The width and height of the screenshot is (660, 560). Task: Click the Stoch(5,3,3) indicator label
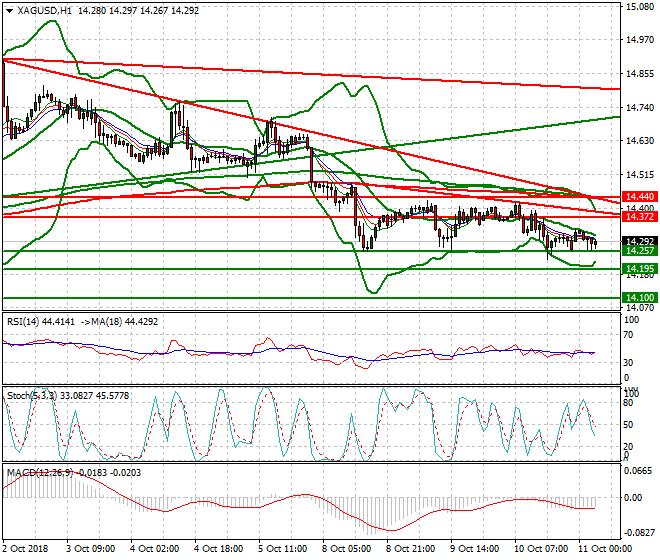pyautogui.click(x=32, y=396)
